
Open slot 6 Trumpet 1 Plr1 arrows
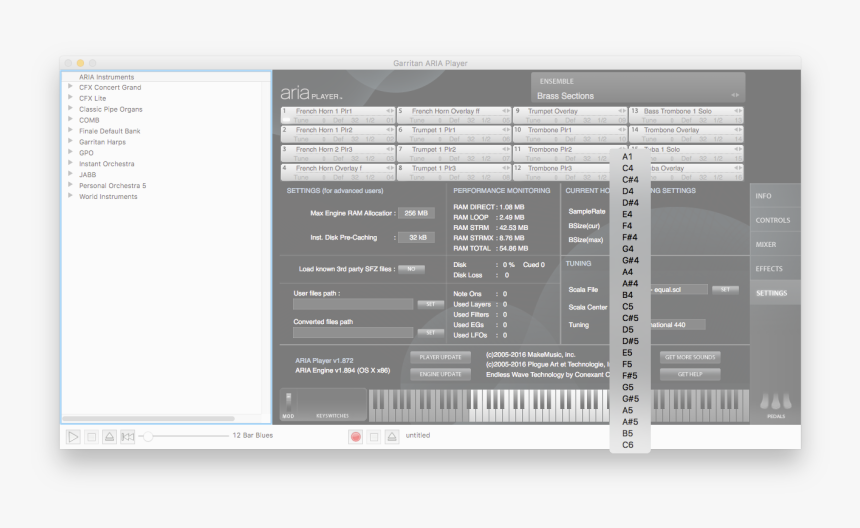pos(506,130)
